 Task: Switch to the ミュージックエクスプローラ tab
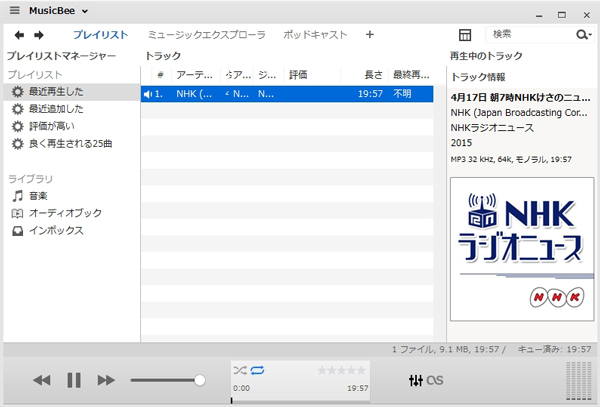pos(207,35)
